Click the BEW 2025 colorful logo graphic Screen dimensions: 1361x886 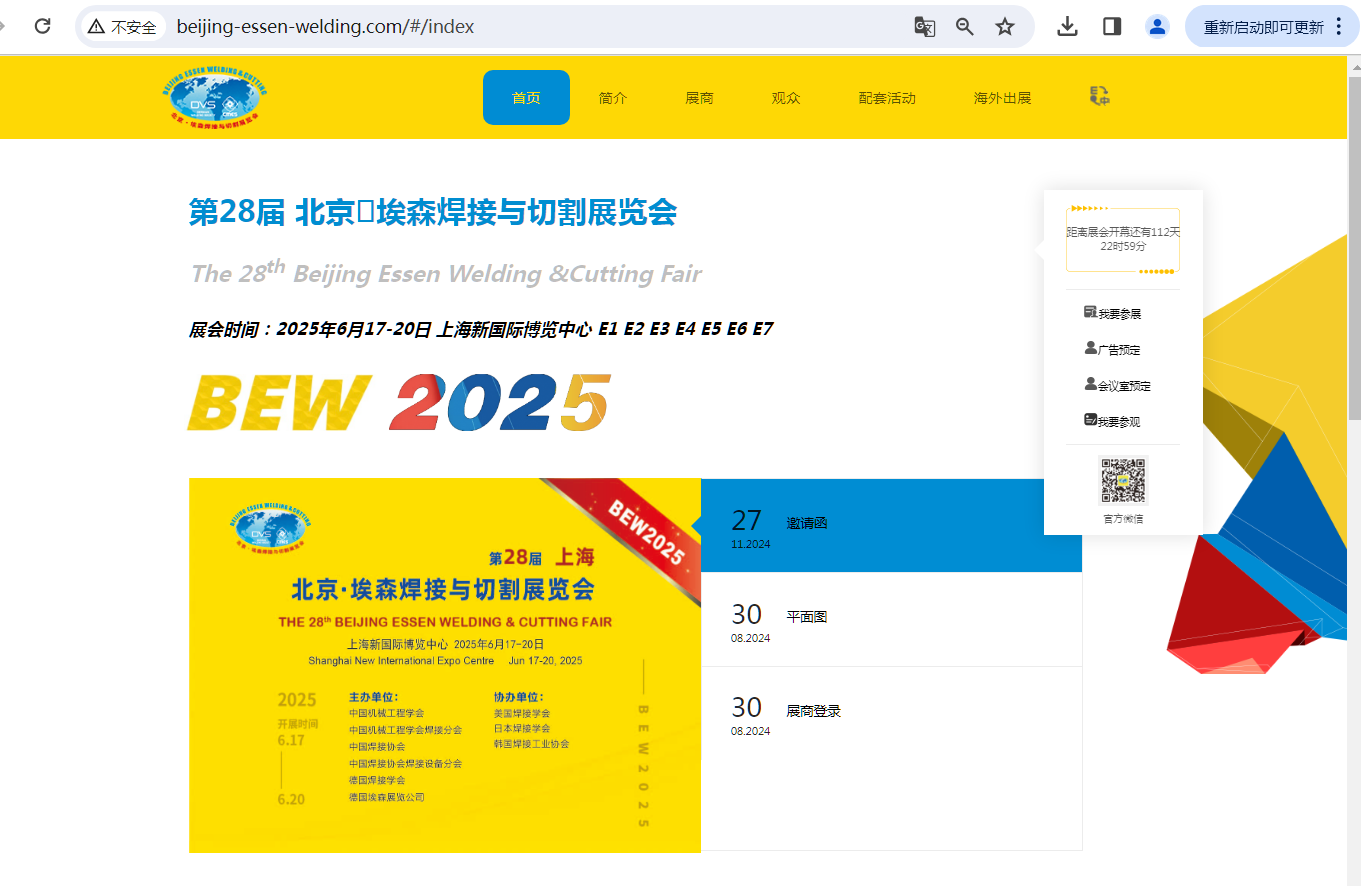[399, 403]
